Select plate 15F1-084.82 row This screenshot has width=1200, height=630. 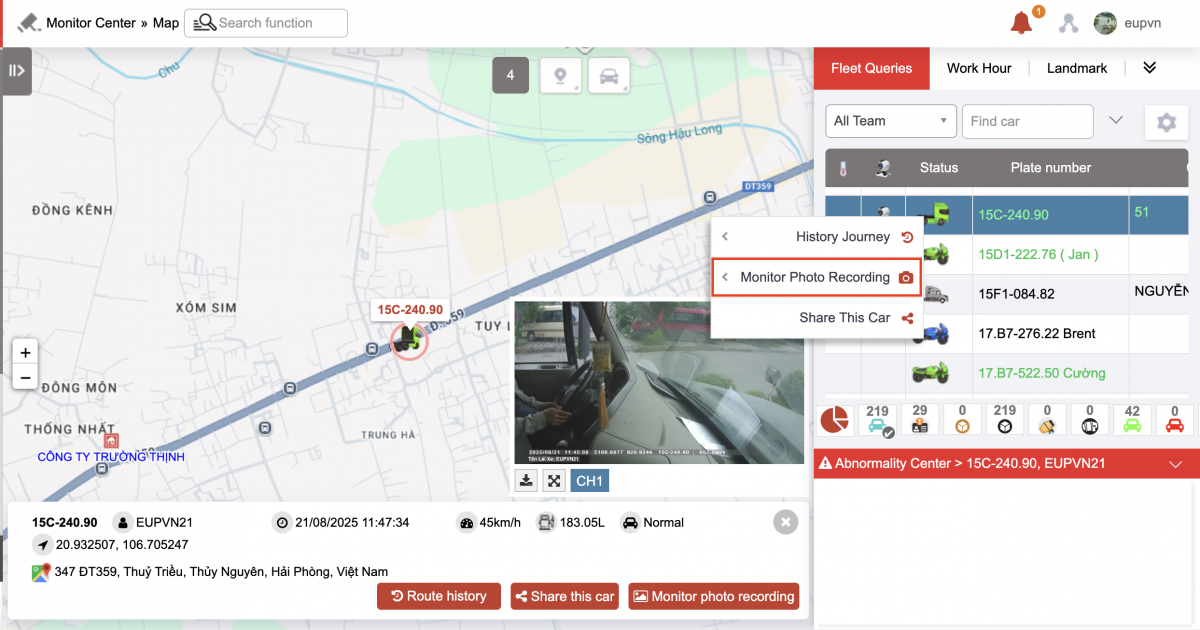coord(1016,294)
